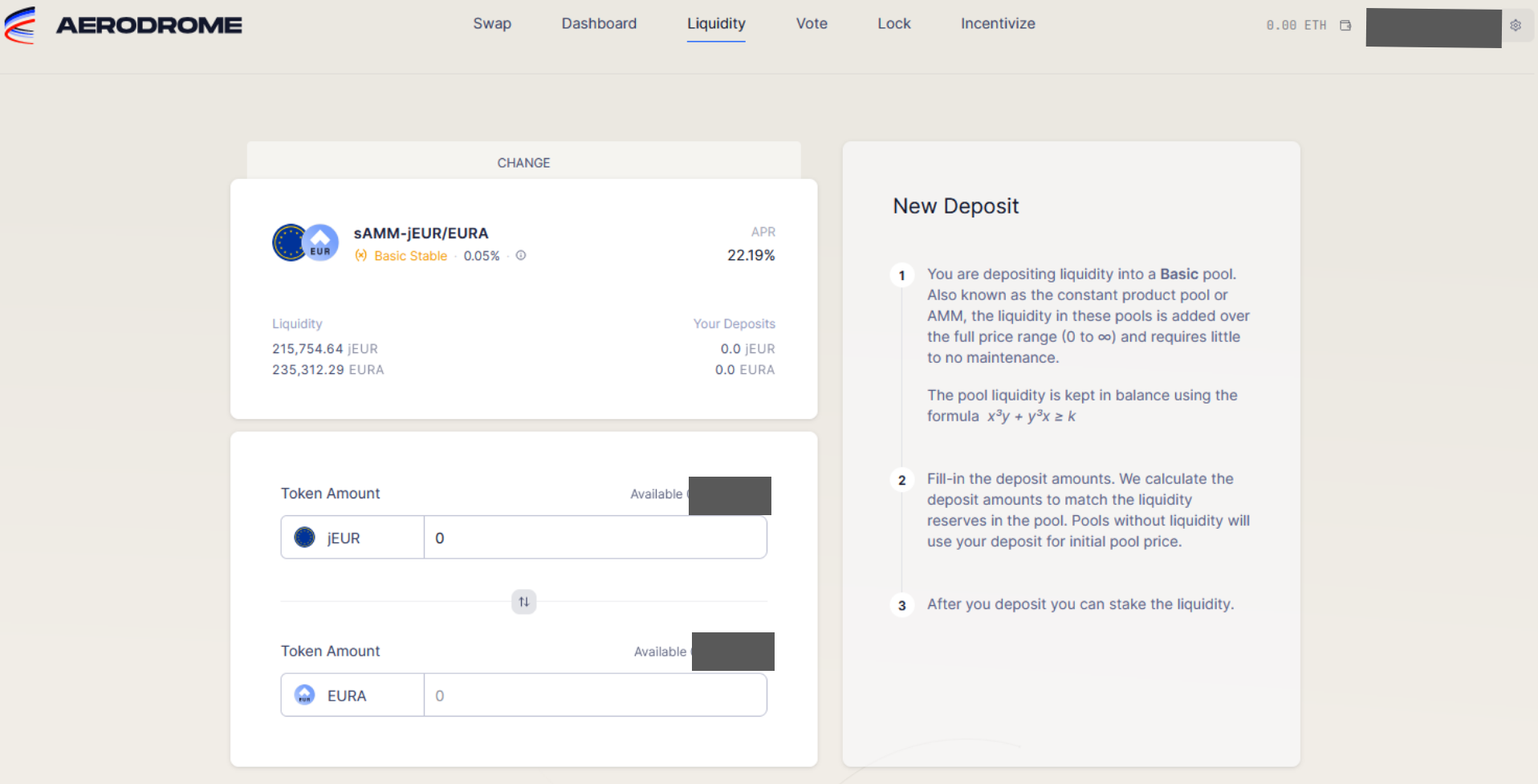Swap token order with the arrows button
The height and width of the screenshot is (784, 1538).
pos(524,602)
